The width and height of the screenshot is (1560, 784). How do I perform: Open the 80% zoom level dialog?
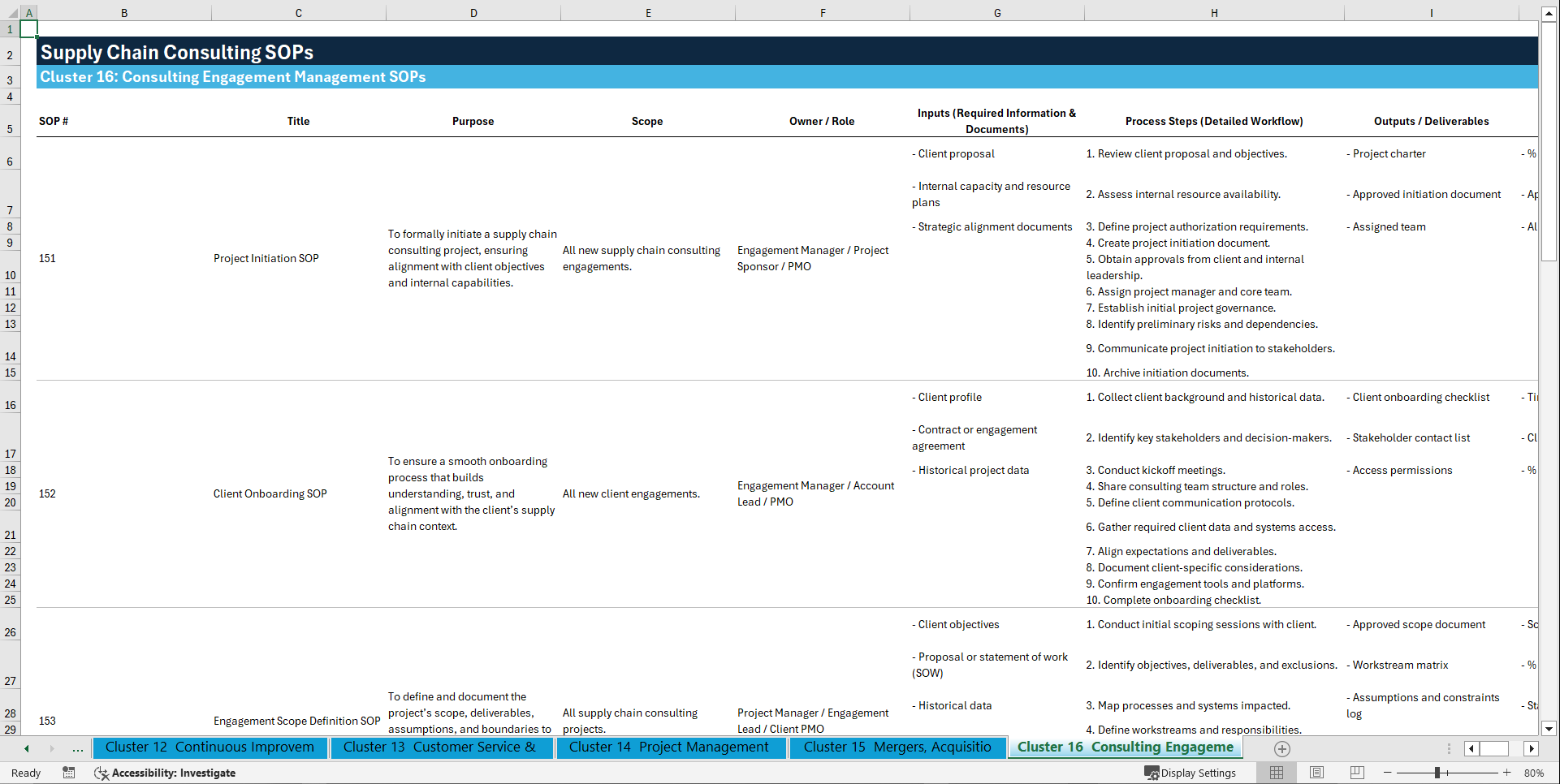click(1535, 773)
